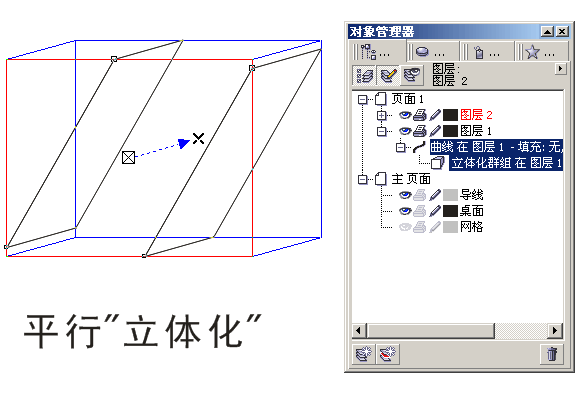Switch to the star icon docker tab
The width and height of the screenshot is (578, 407).
click(x=541, y=52)
